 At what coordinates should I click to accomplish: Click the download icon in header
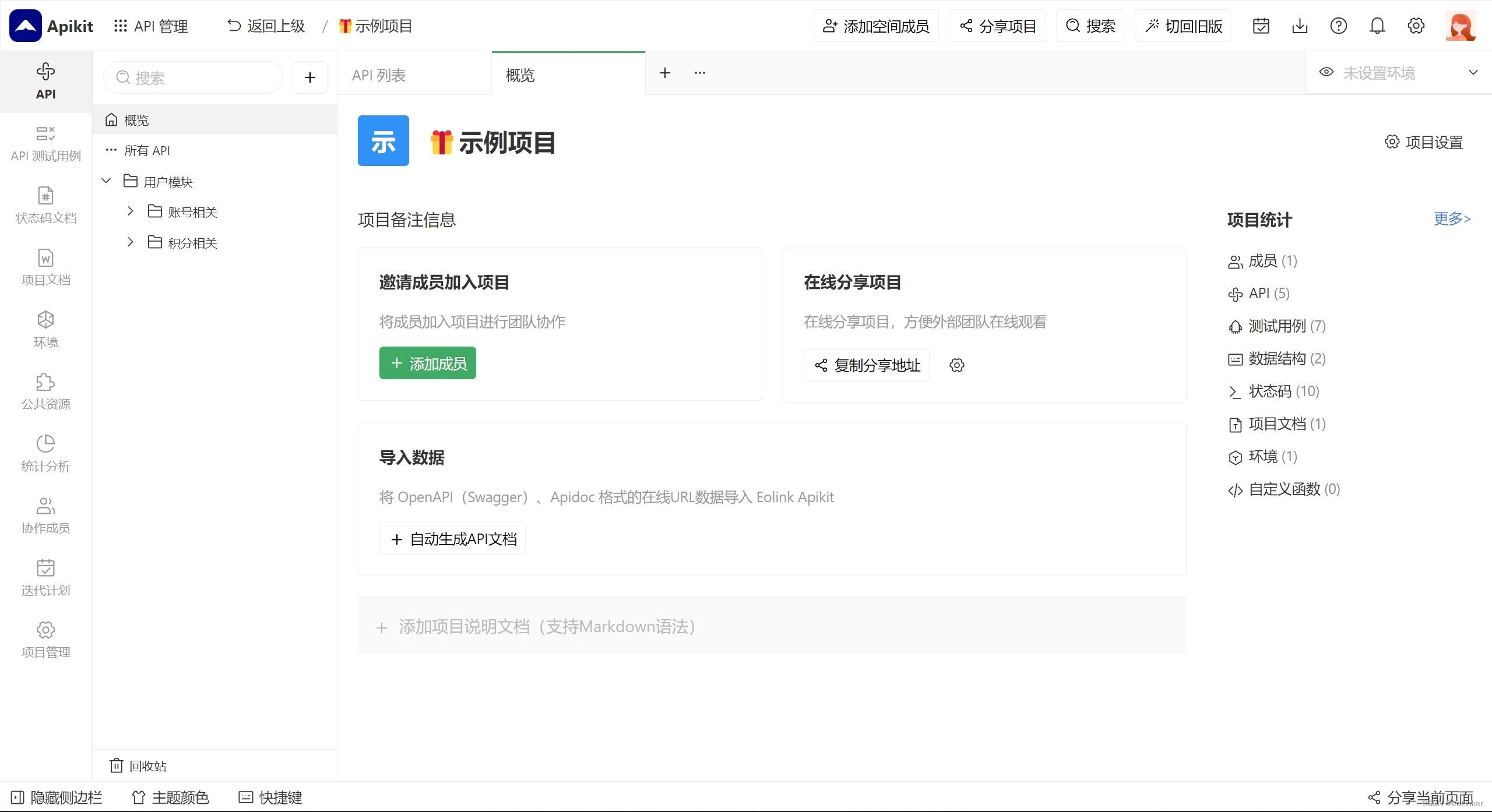[1300, 26]
